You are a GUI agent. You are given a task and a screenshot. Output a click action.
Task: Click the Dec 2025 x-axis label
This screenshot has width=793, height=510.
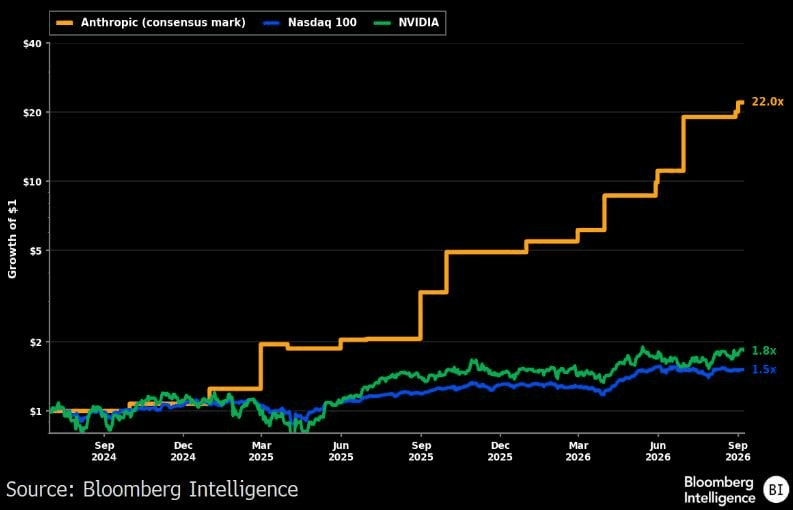(x=500, y=451)
